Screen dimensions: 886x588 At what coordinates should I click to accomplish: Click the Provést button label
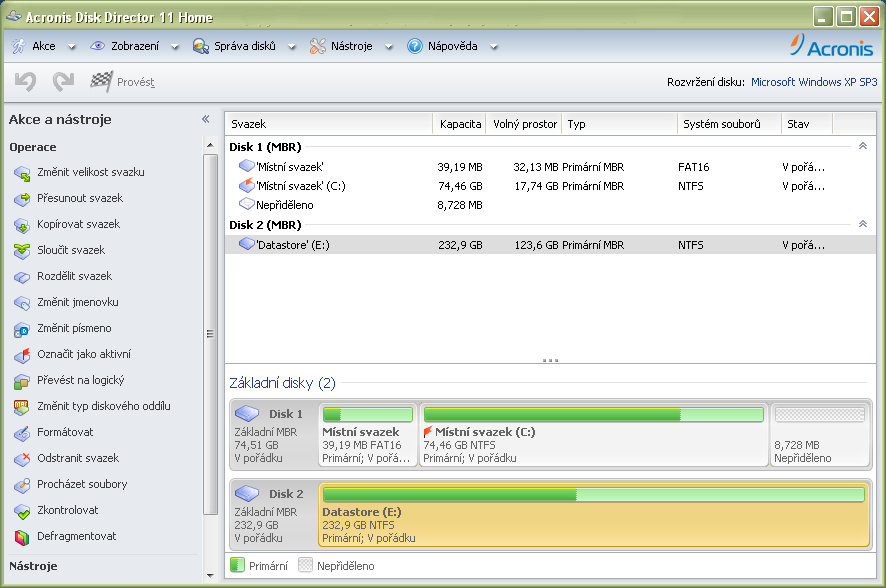point(136,82)
